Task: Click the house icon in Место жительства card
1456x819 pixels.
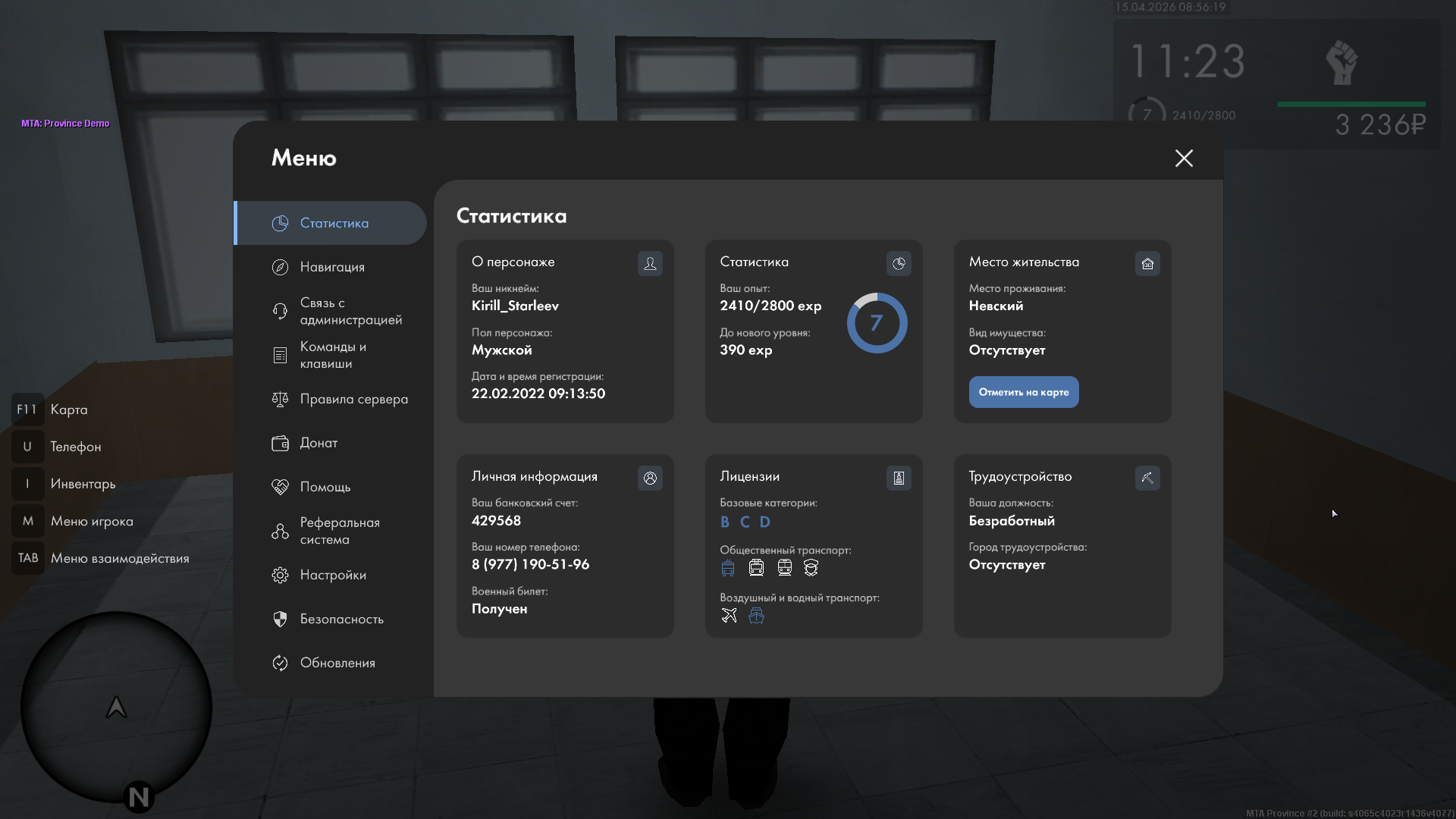Action: pos(1147,263)
